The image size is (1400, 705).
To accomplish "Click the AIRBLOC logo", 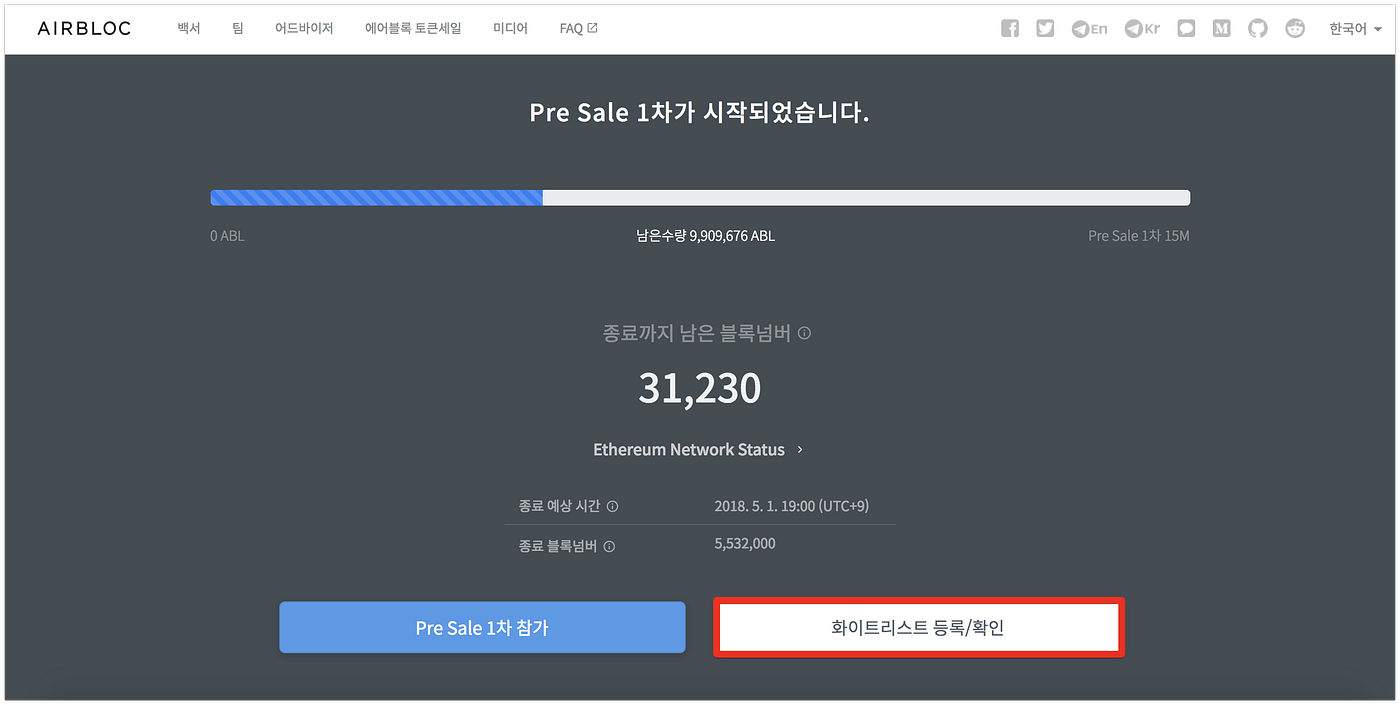I will (x=84, y=28).
